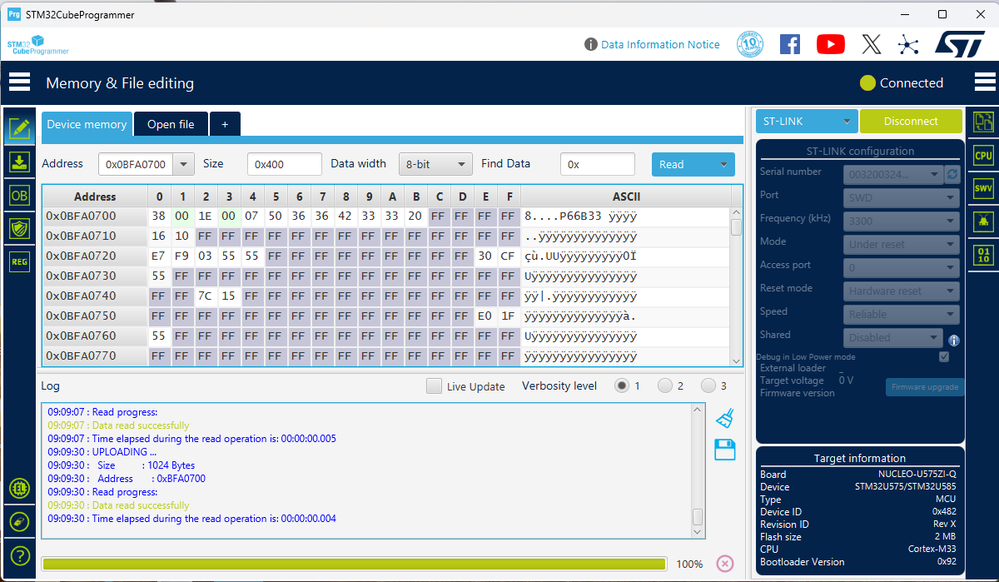Open Memory & File editing pencil icon
Screen dimensions: 999x582
[x=20, y=129]
